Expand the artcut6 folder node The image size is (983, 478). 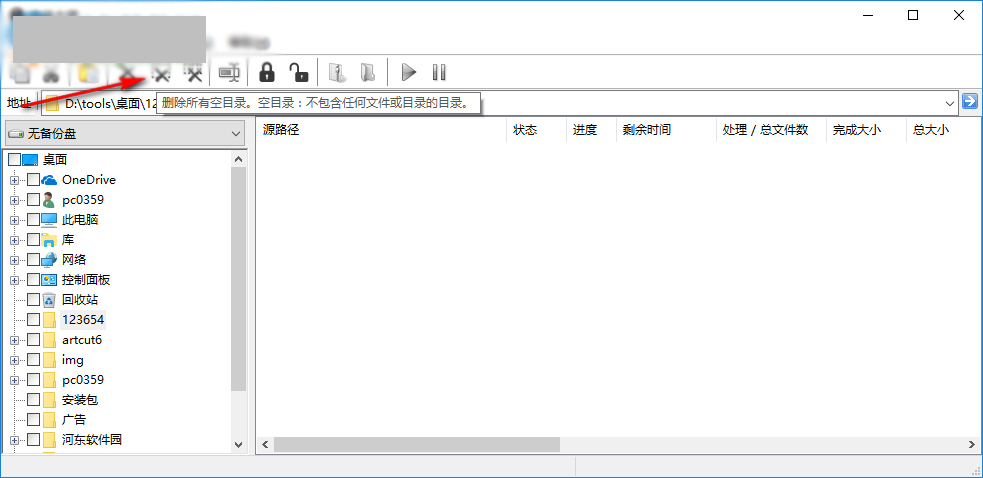14,341
